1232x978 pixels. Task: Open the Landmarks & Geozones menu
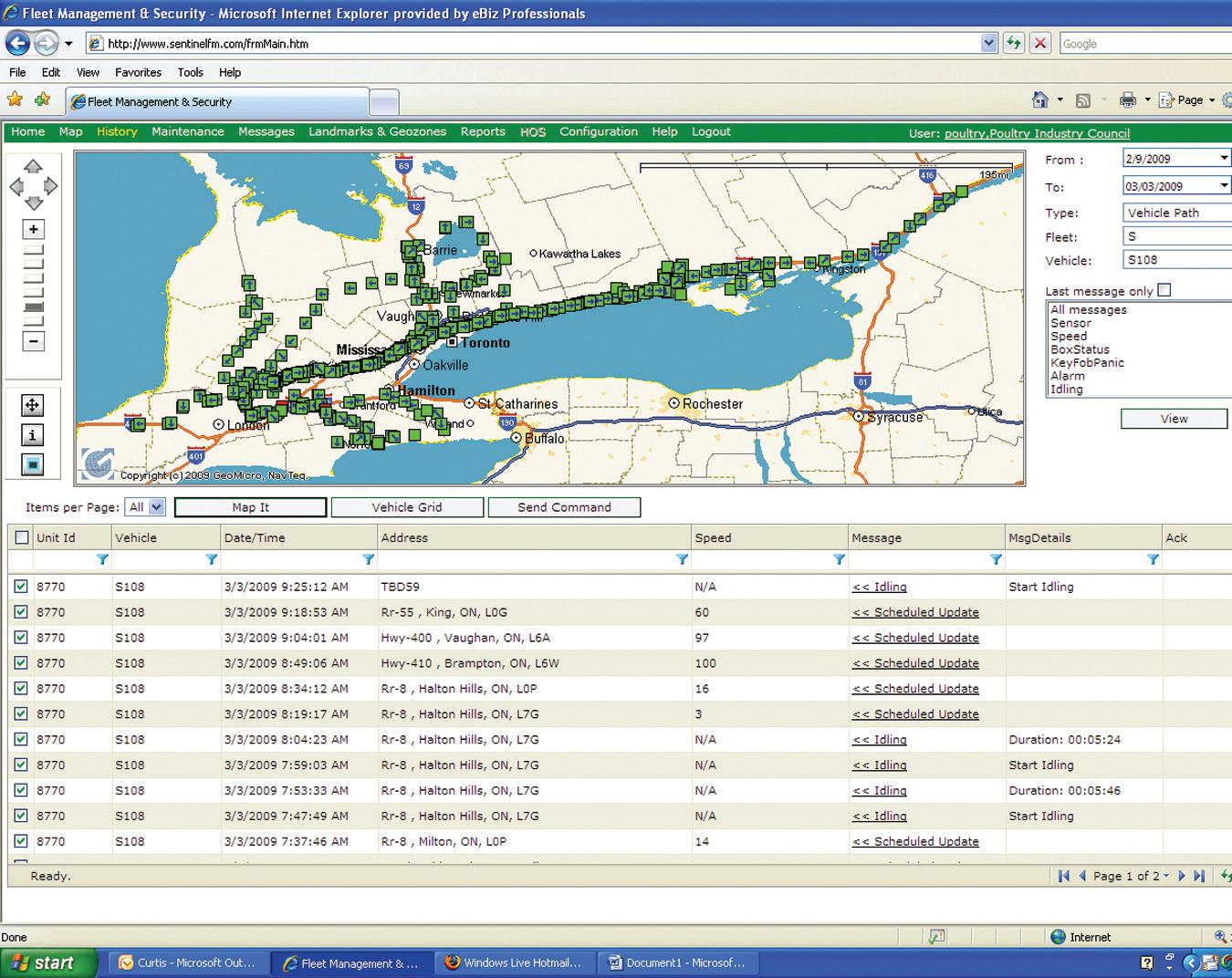click(377, 131)
